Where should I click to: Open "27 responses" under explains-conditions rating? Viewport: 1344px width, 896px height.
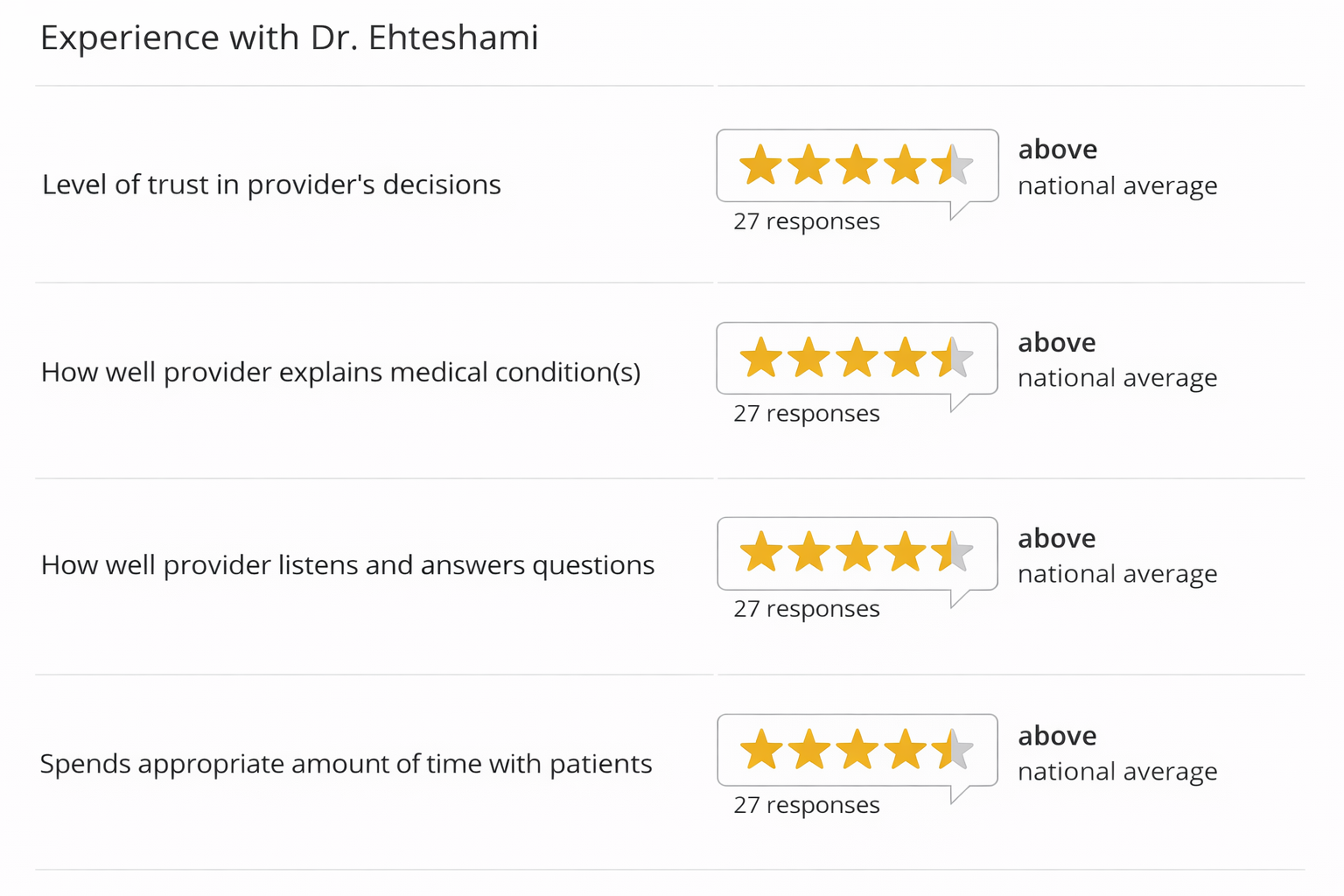point(806,413)
